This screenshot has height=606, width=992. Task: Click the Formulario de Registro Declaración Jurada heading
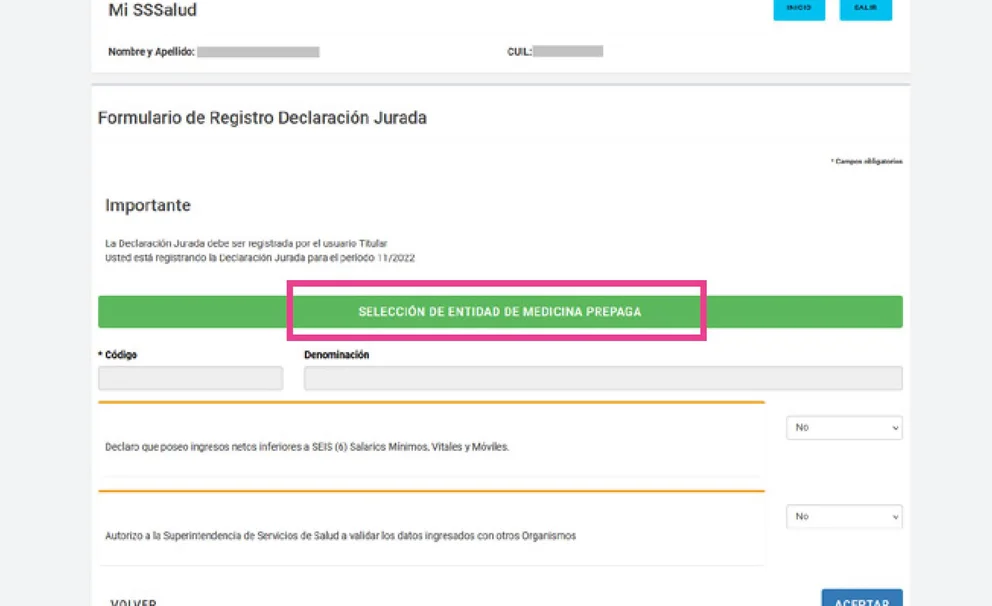click(262, 117)
